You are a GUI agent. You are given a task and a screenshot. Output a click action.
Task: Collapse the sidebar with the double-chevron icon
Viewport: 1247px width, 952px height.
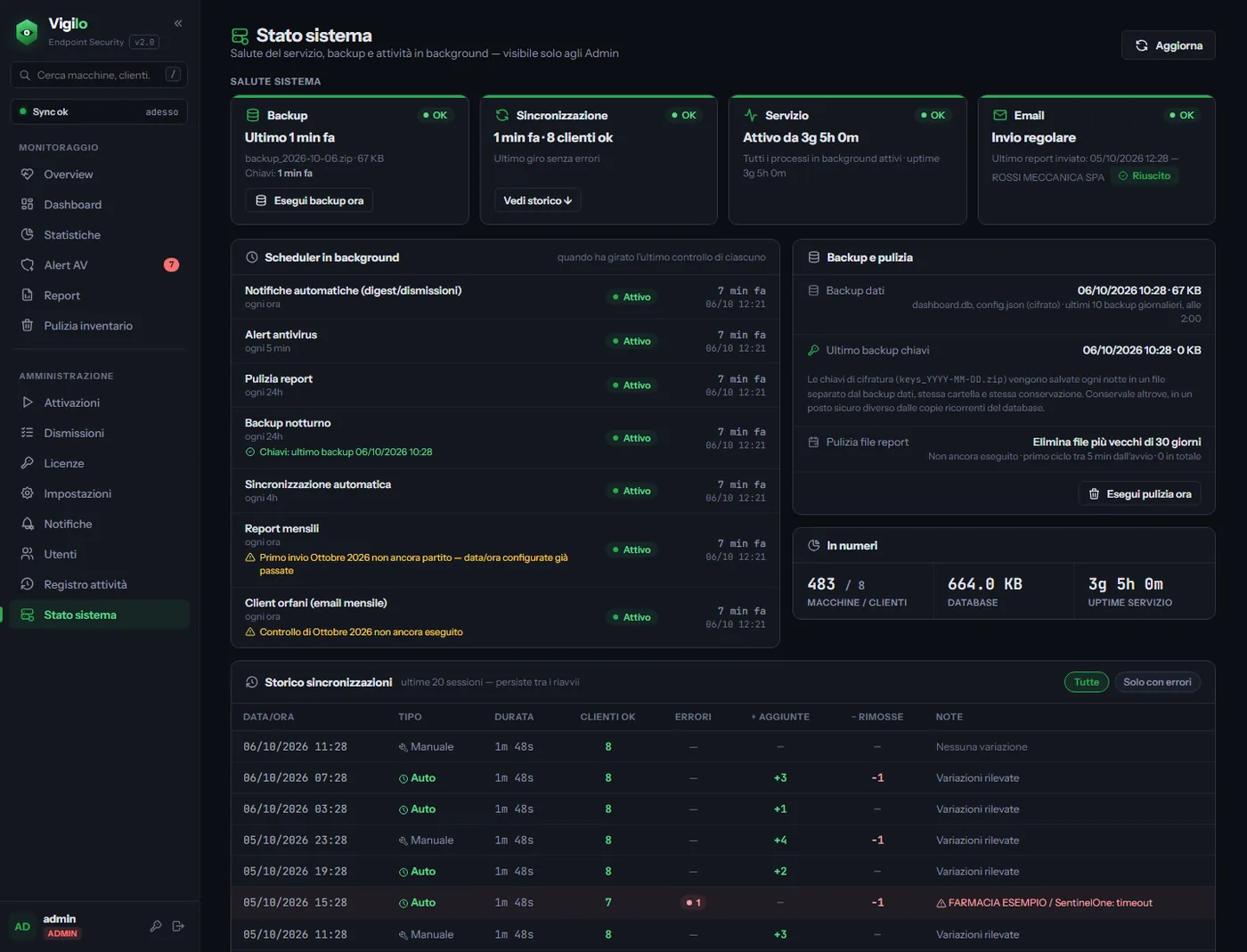[178, 23]
